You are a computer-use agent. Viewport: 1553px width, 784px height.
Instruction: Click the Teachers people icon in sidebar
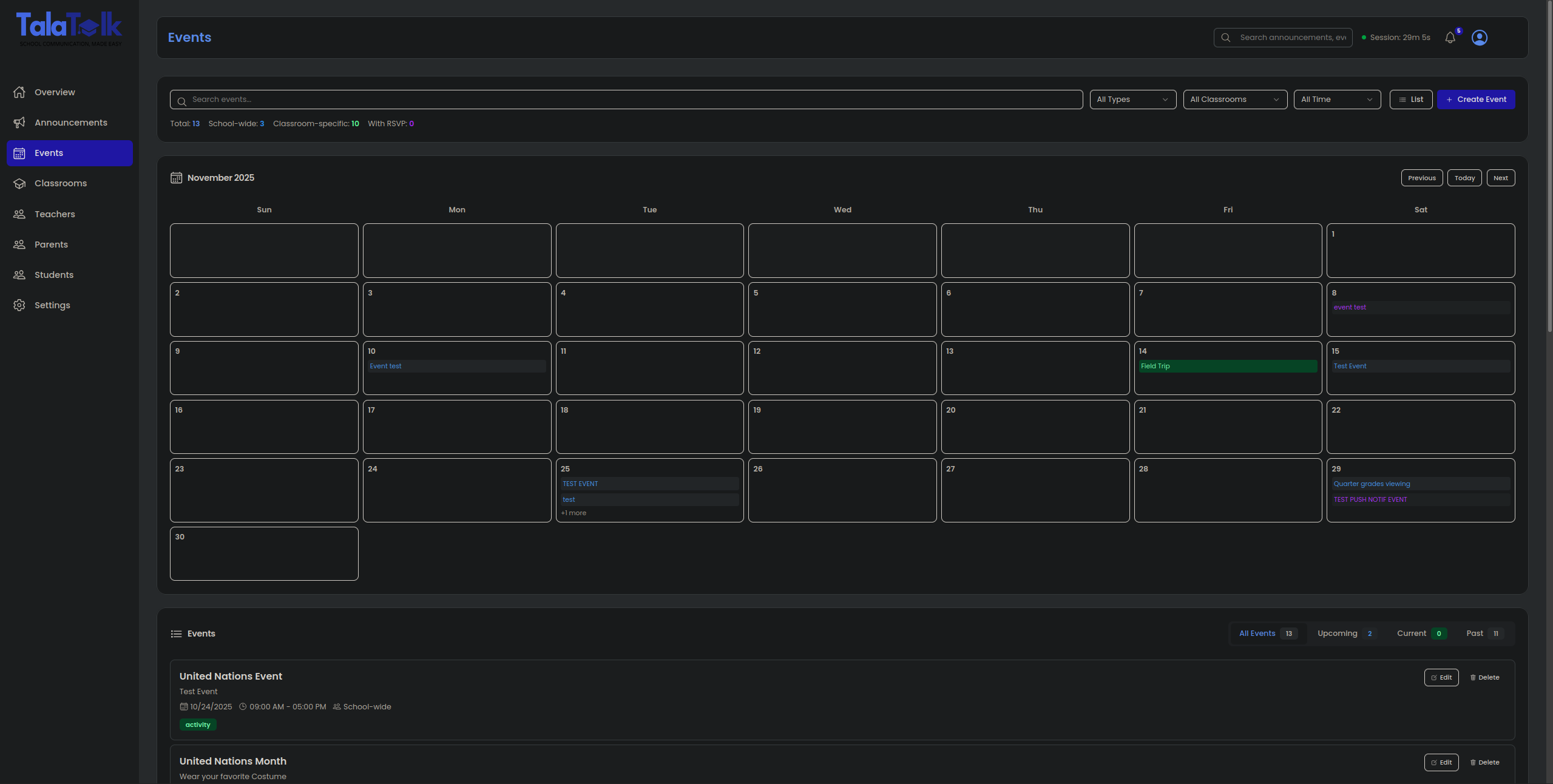click(x=19, y=214)
